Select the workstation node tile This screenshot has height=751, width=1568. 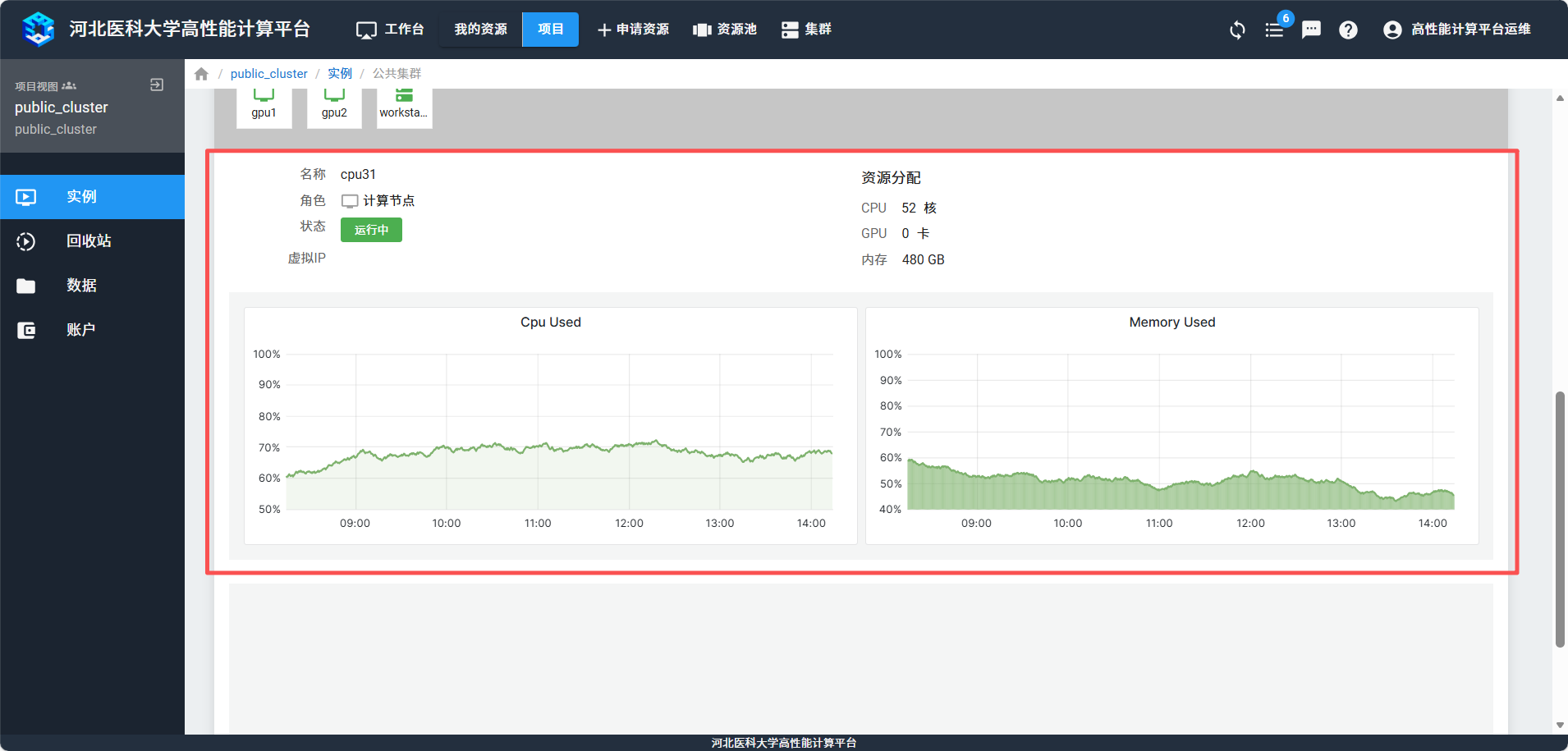(404, 107)
